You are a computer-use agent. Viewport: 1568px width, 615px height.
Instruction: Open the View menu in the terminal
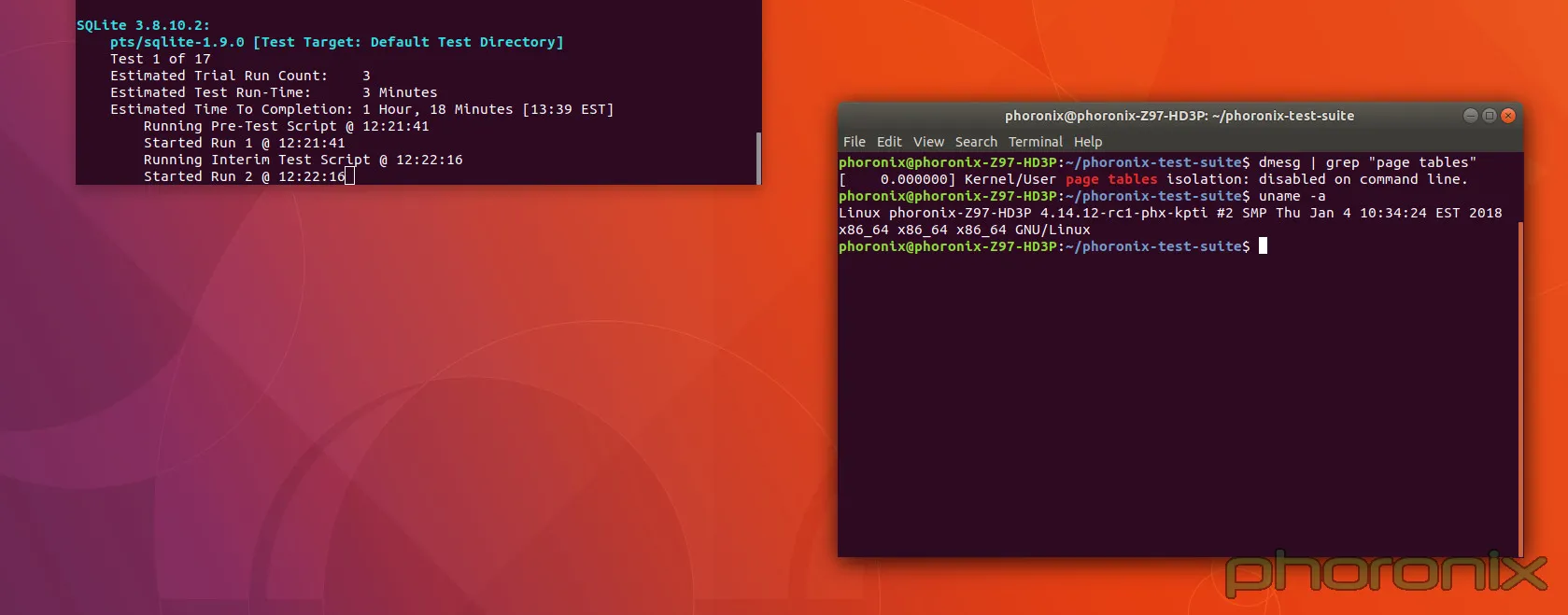pos(928,142)
